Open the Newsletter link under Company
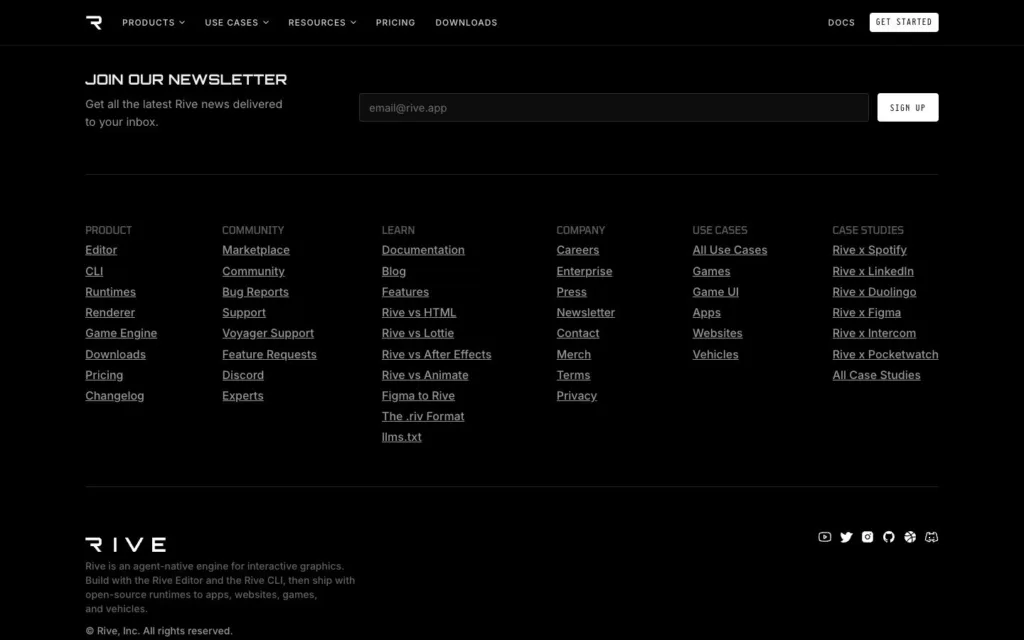Image resolution: width=1024 pixels, height=640 pixels. pyautogui.click(x=586, y=313)
